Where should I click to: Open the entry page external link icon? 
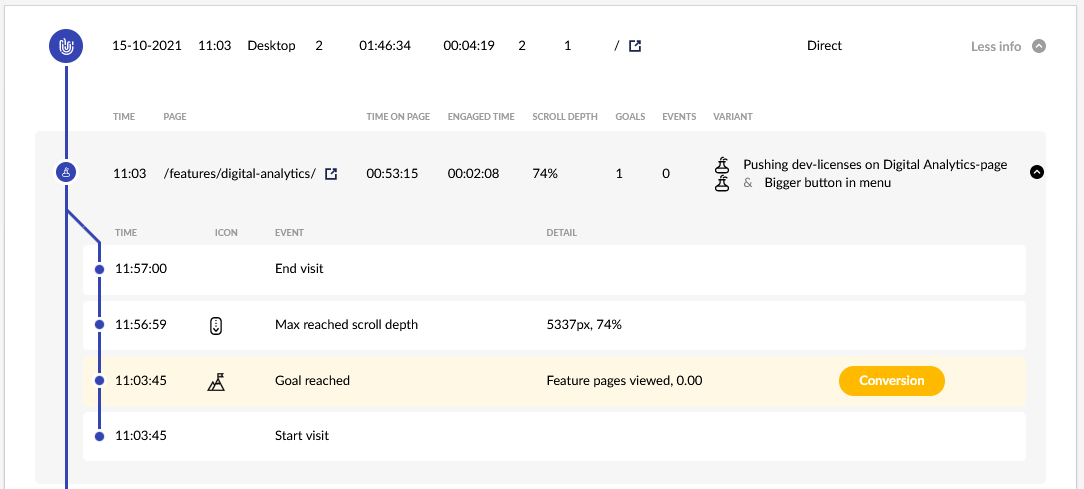pyautogui.click(x=635, y=46)
